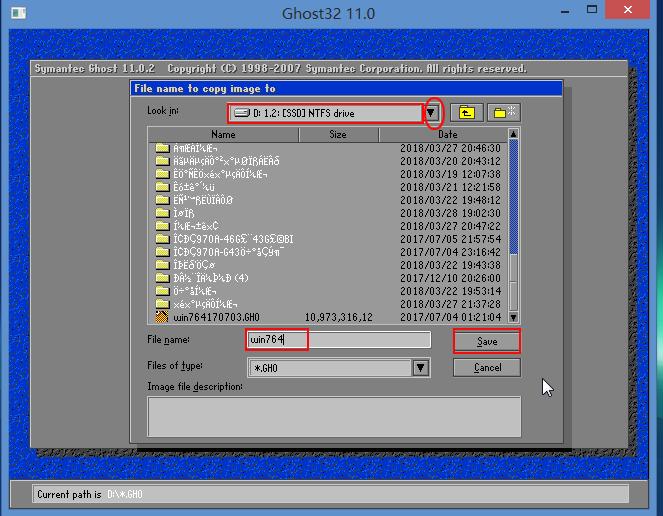Screen dimensions: 663x516
Task: Expand the Look in drive dropdown arrow
Action: tap(432, 113)
